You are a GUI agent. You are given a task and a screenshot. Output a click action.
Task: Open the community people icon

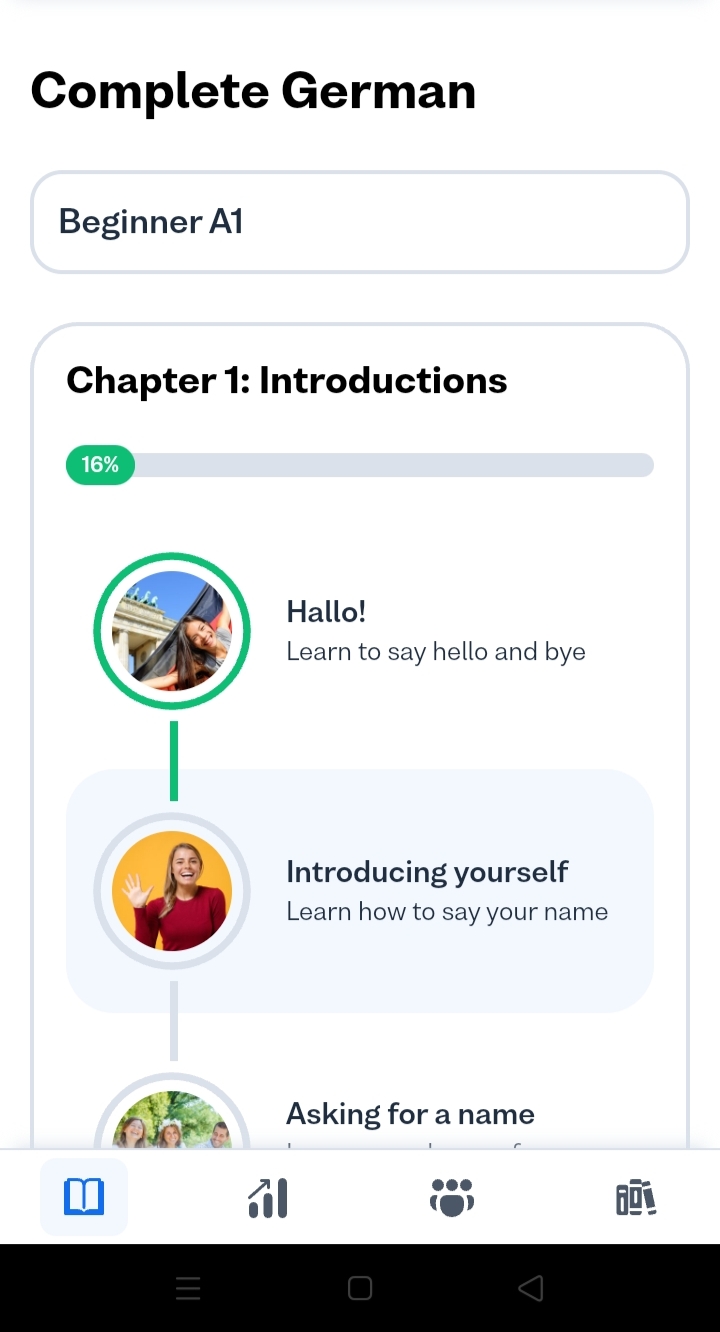[x=452, y=1197]
